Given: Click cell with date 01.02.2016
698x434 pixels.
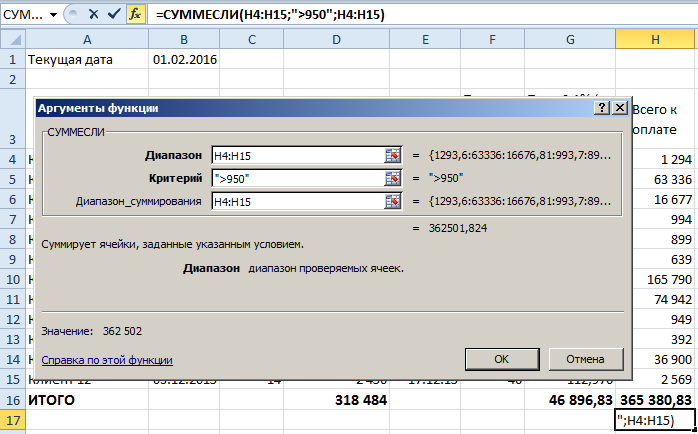Looking at the screenshot, I should [184, 60].
